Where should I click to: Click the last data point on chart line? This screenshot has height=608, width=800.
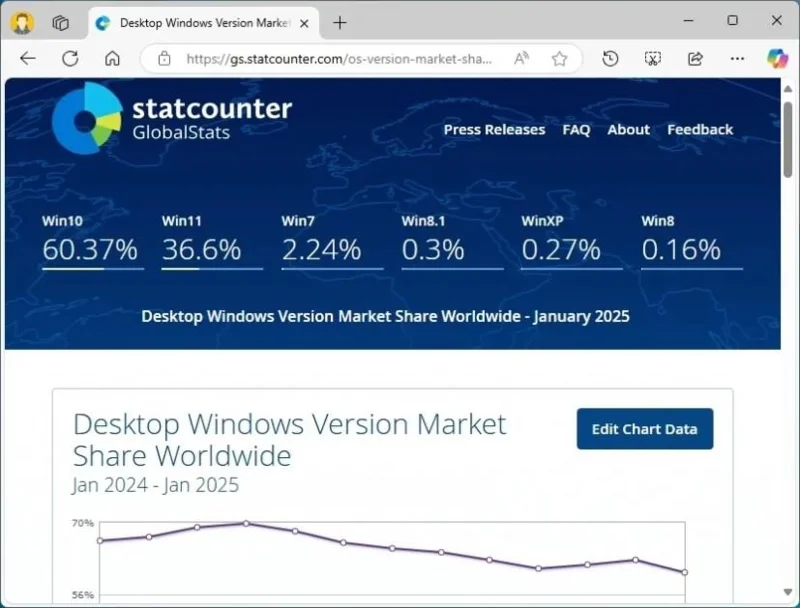tap(684, 572)
